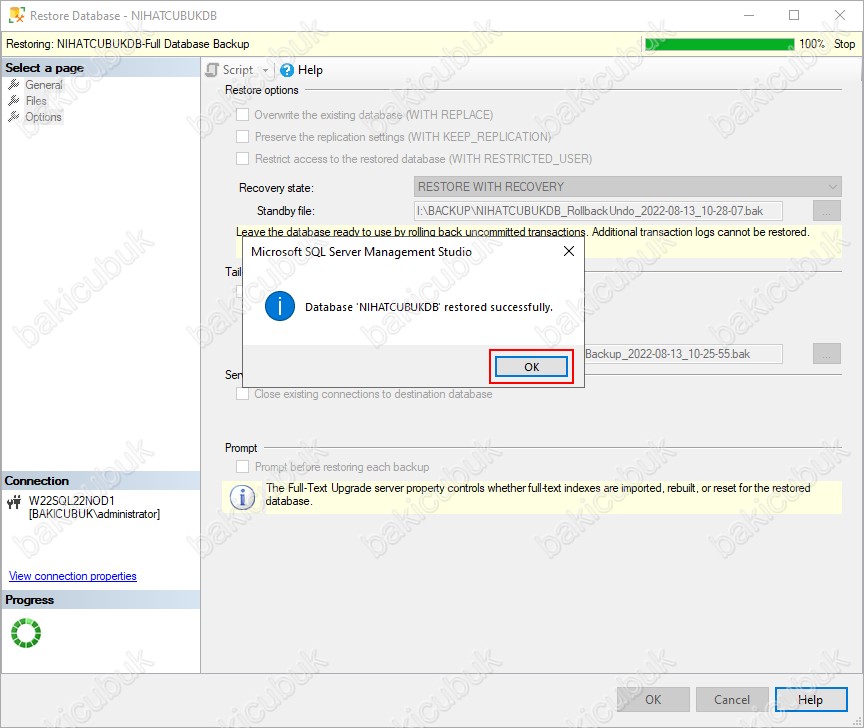This screenshot has height=728, width=864.
Task: Toggle Close existing connections to destination database
Action: (x=242, y=394)
